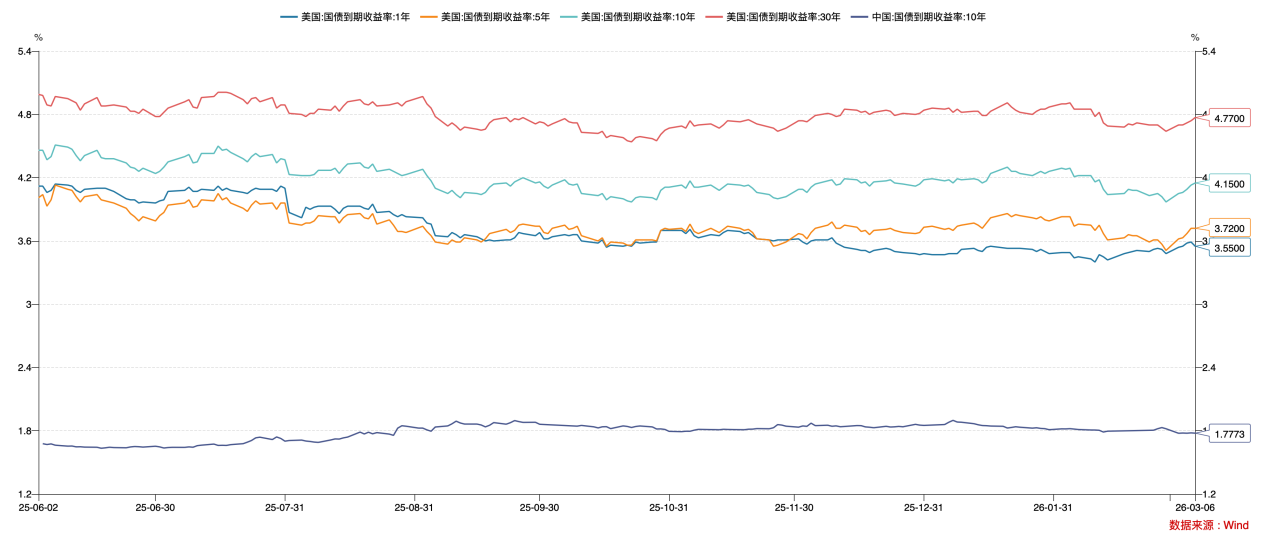Click the 5.4 label on the left axis
Viewport: 1269px width, 541px height.
(x=23, y=51)
